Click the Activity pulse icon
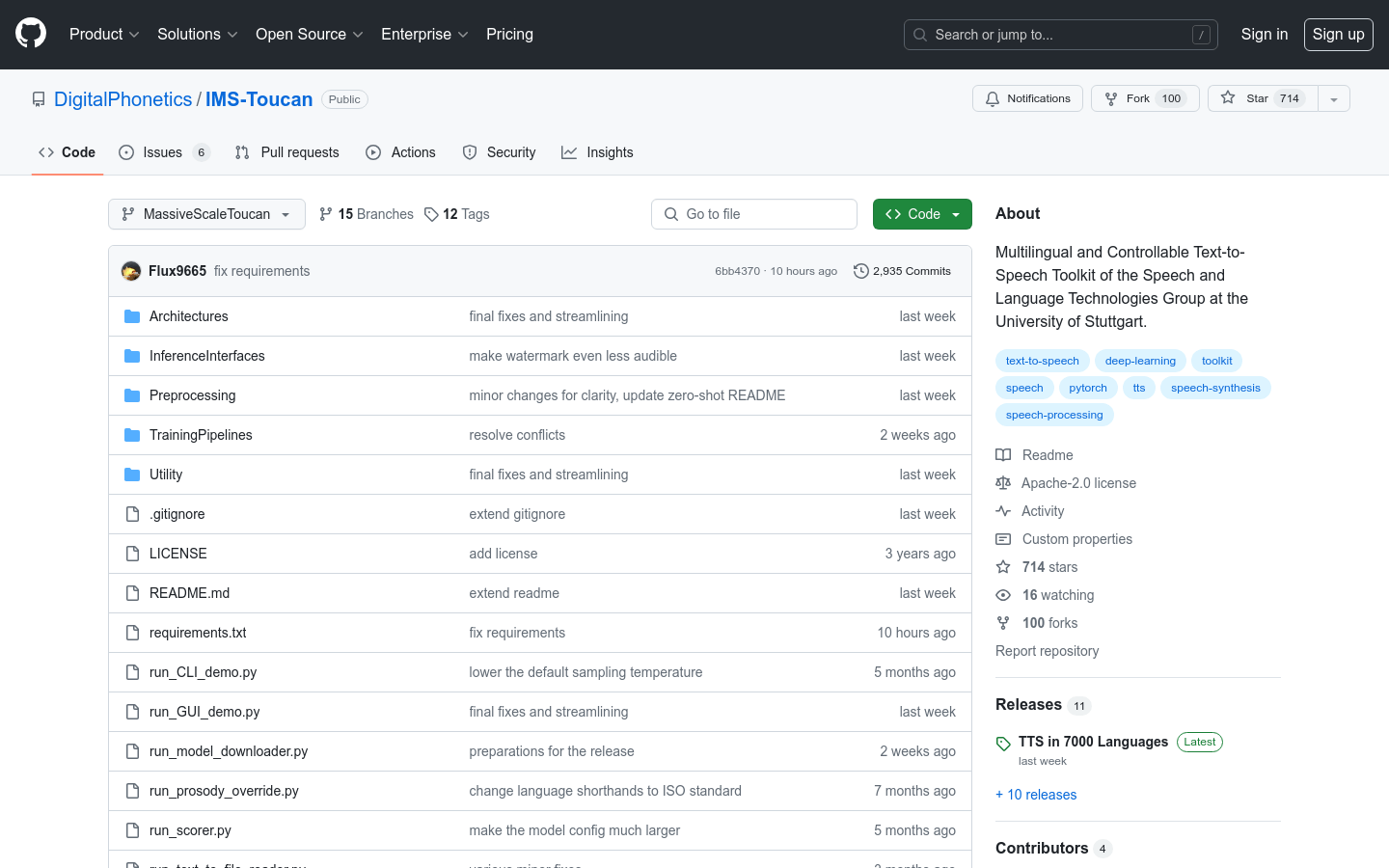1389x868 pixels. pos(1003,511)
